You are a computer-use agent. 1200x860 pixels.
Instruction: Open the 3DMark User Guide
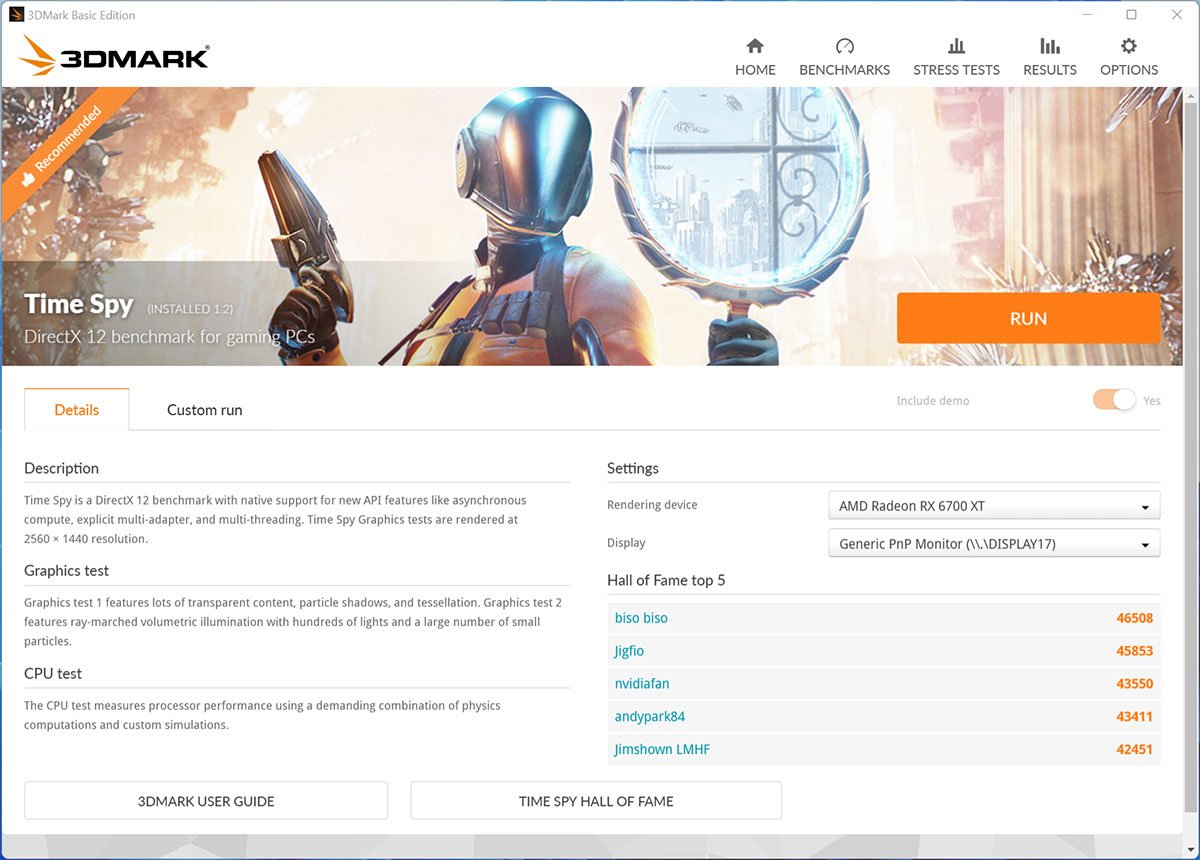[x=206, y=801]
